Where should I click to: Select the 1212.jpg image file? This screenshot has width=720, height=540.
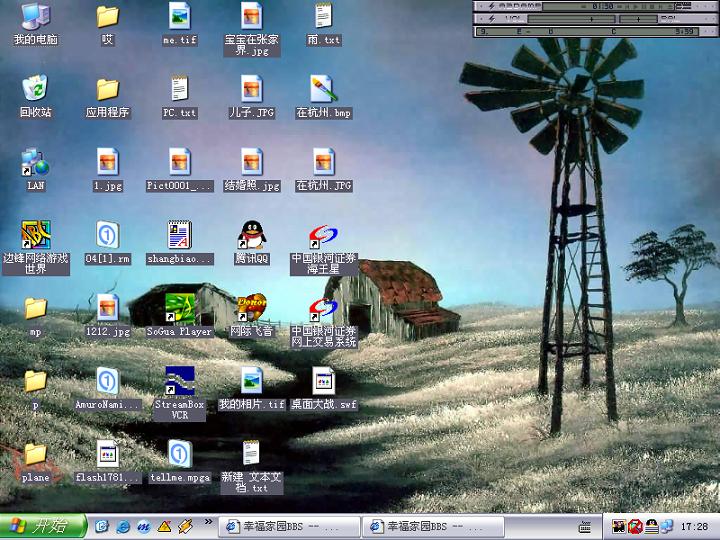(x=107, y=316)
